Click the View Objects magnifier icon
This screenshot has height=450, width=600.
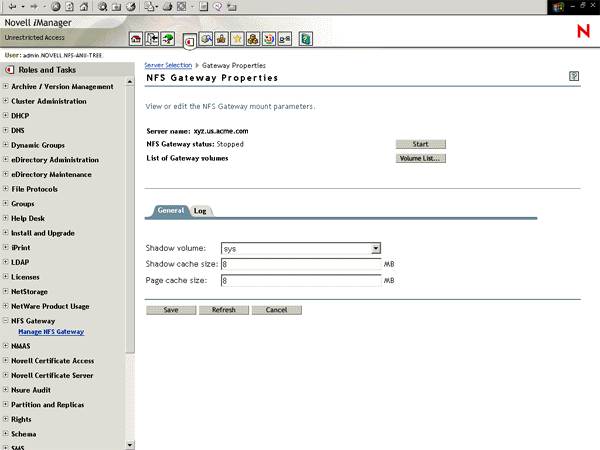[206, 39]
